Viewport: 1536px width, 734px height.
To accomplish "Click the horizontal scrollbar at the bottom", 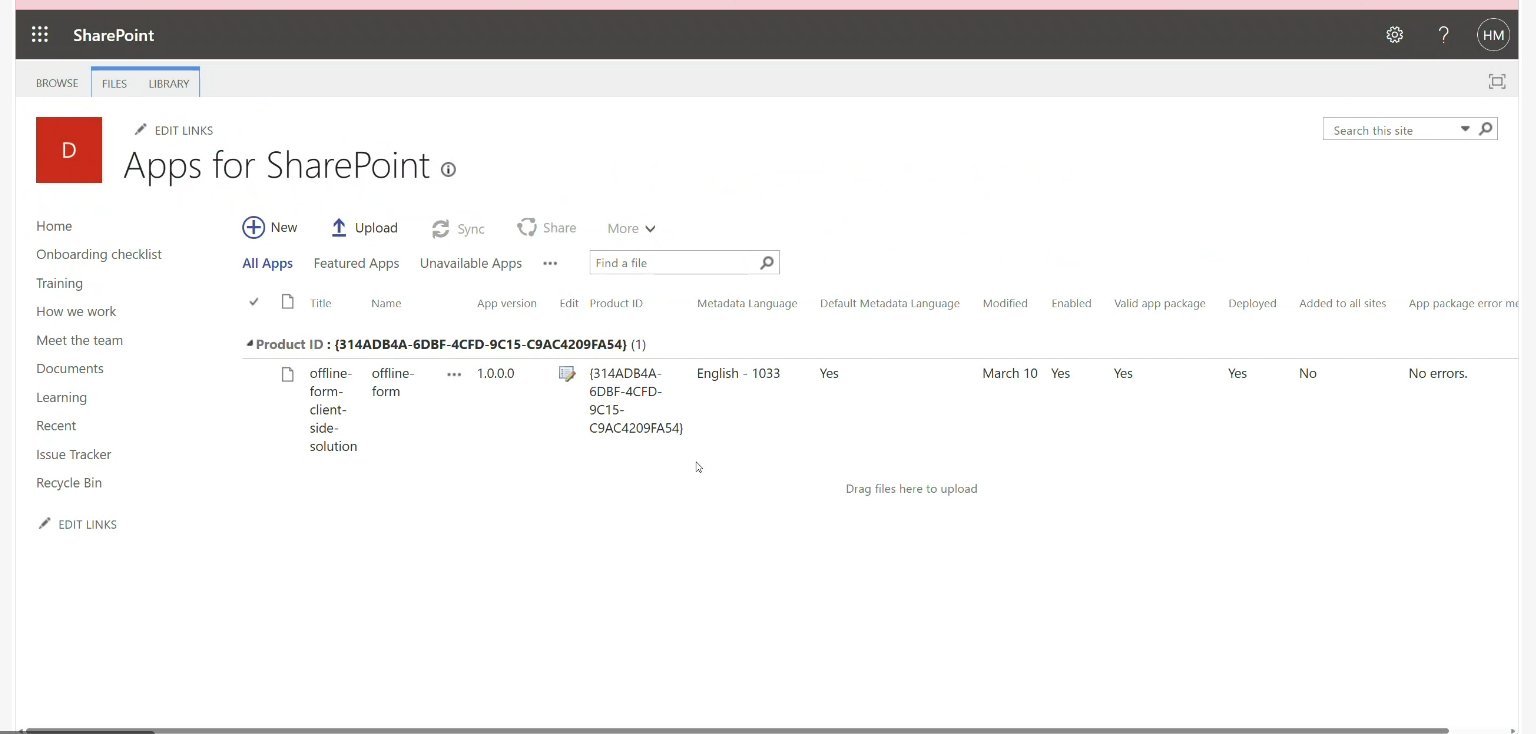I will 737,731.
